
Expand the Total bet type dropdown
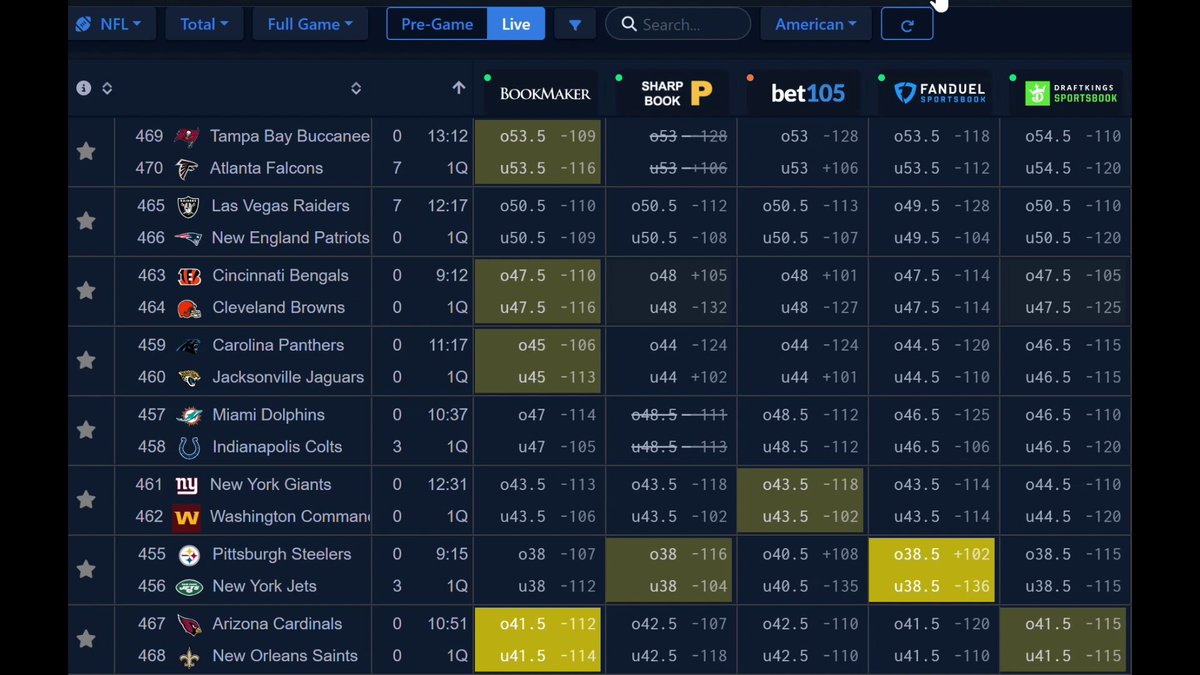click(204, 24)
